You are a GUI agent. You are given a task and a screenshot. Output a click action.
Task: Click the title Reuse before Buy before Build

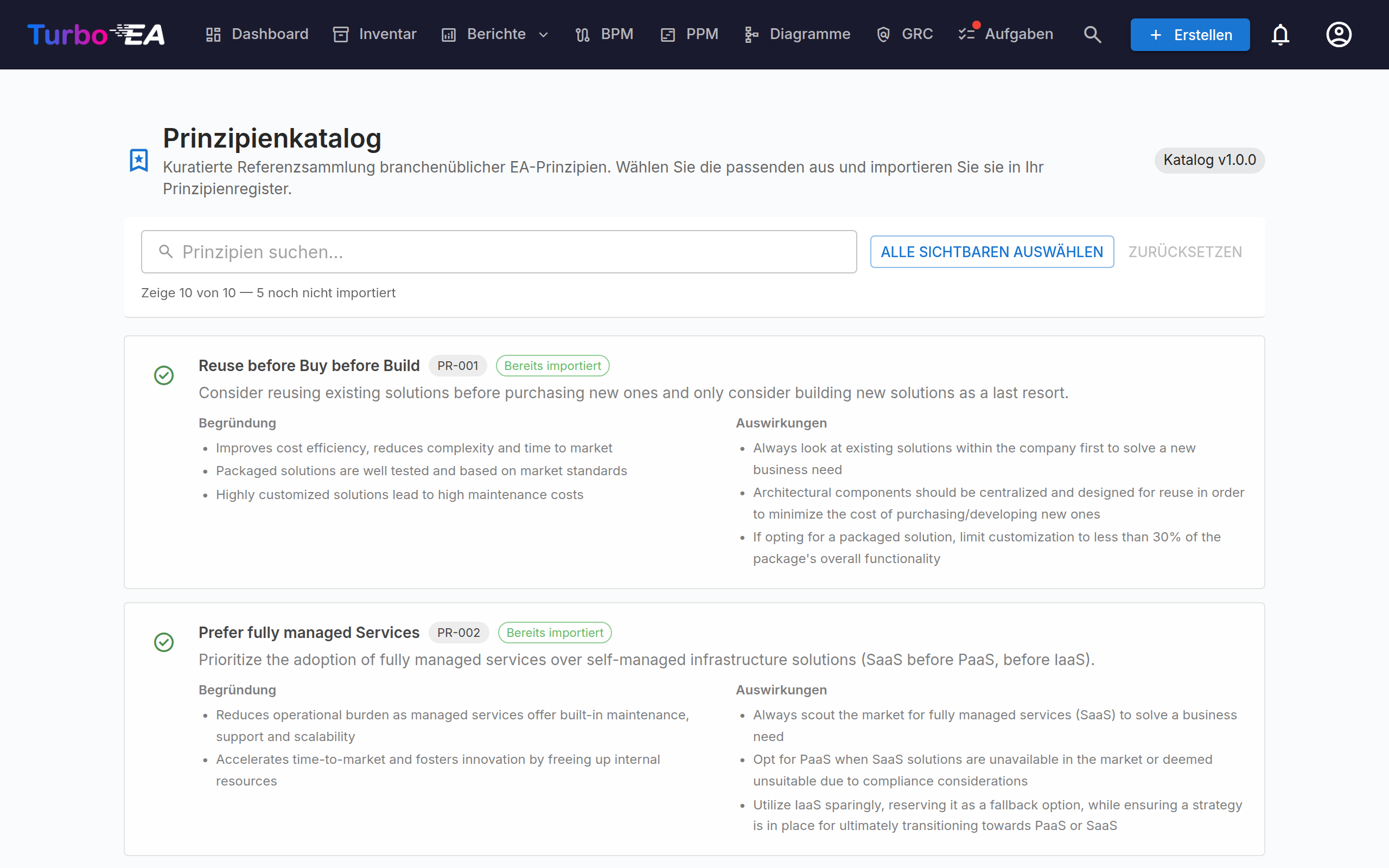click(309, 366)
